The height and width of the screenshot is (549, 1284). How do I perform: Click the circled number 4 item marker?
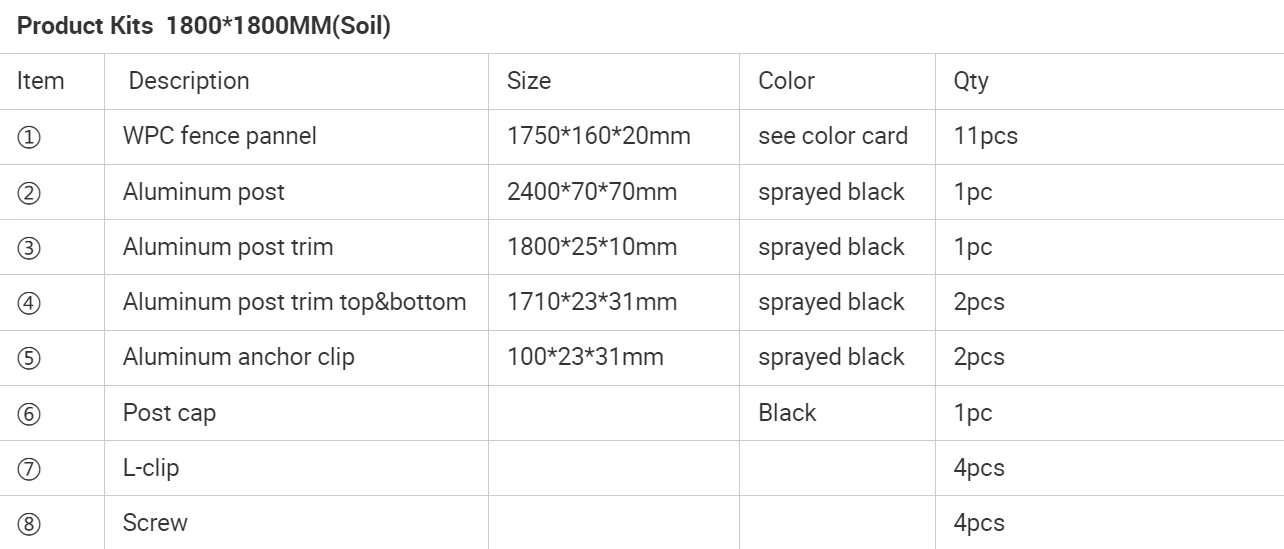[x=29, y=303]
